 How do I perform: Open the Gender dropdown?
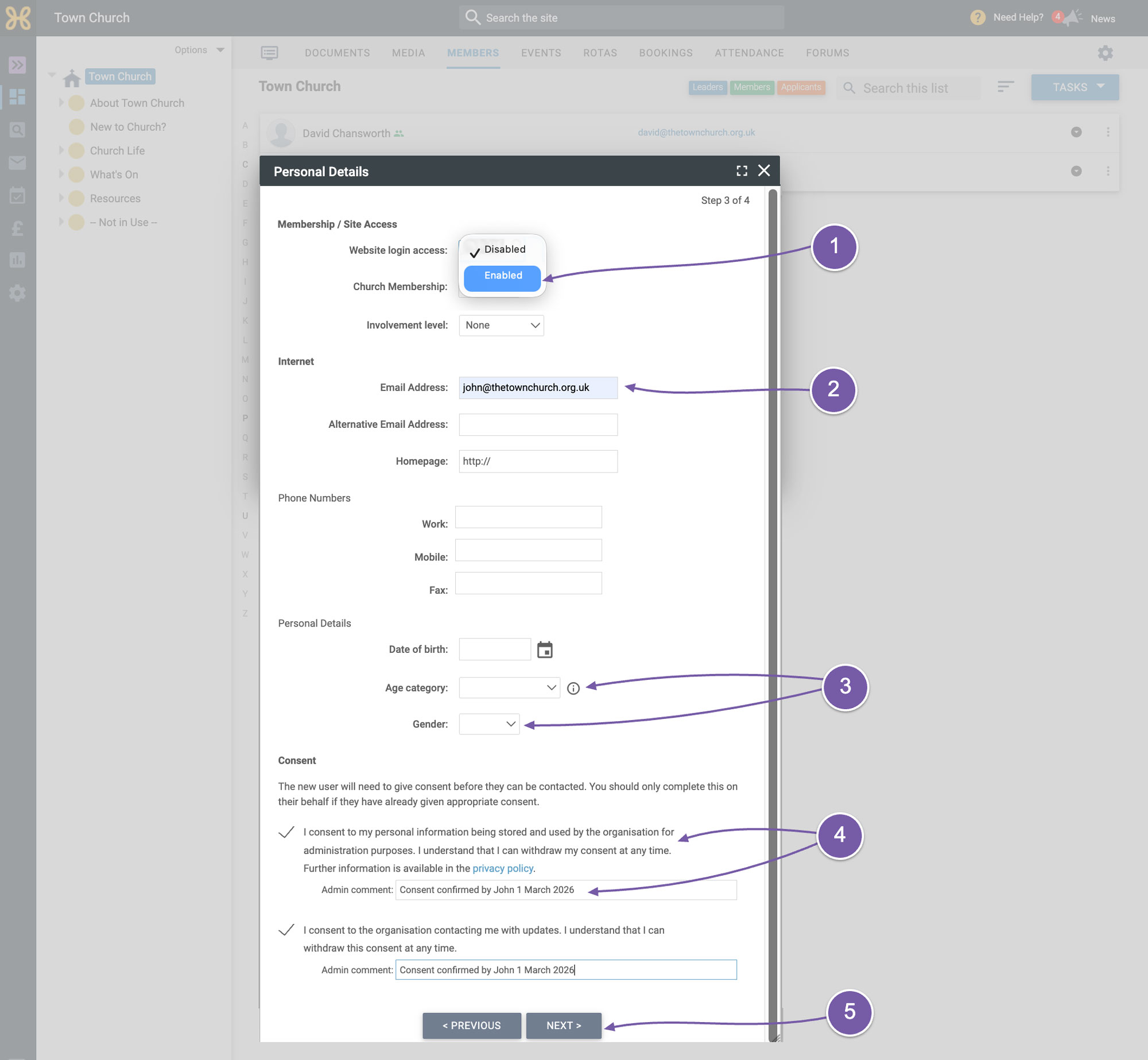(489, 724)
